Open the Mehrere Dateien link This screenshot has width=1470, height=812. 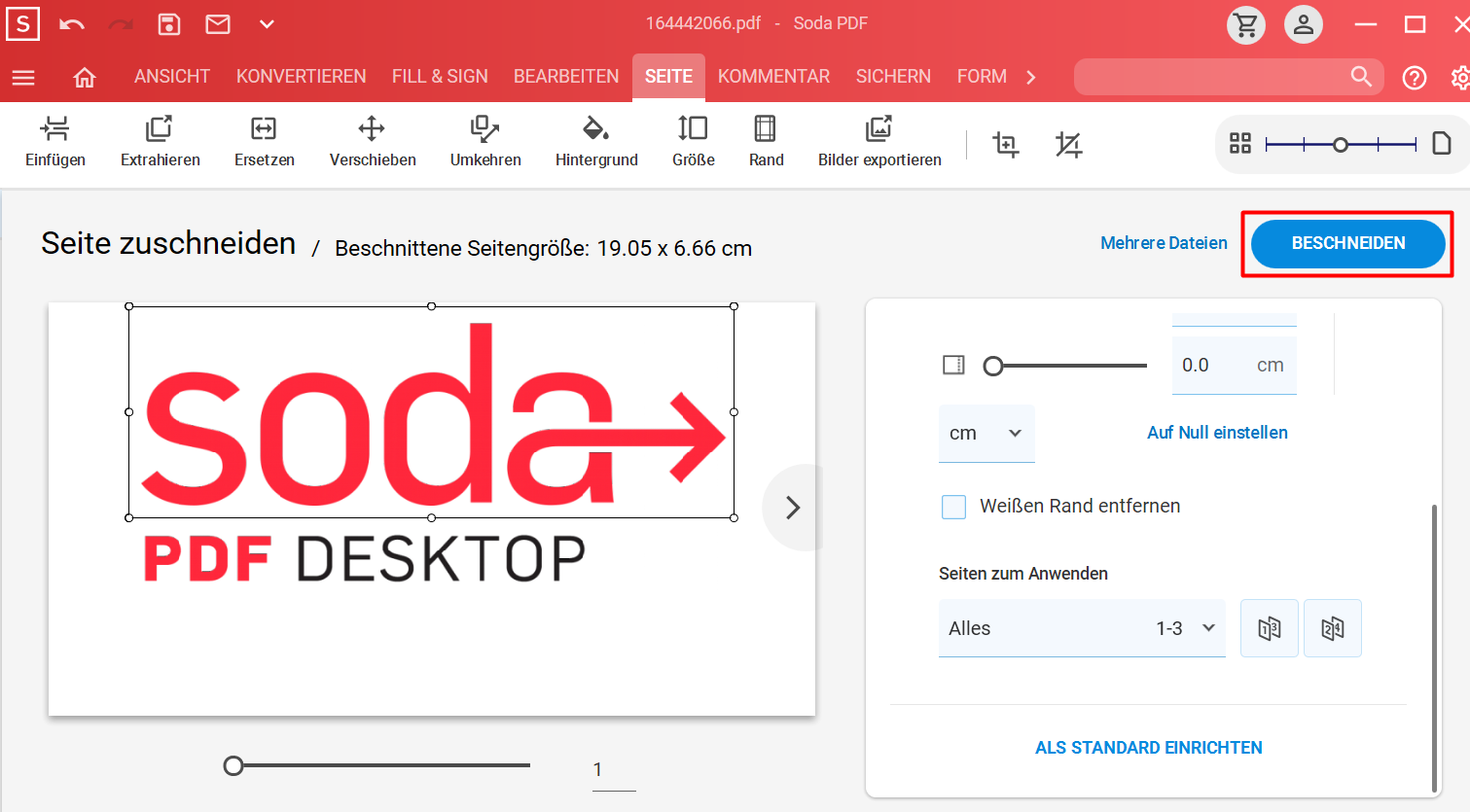coord(1164,243)
